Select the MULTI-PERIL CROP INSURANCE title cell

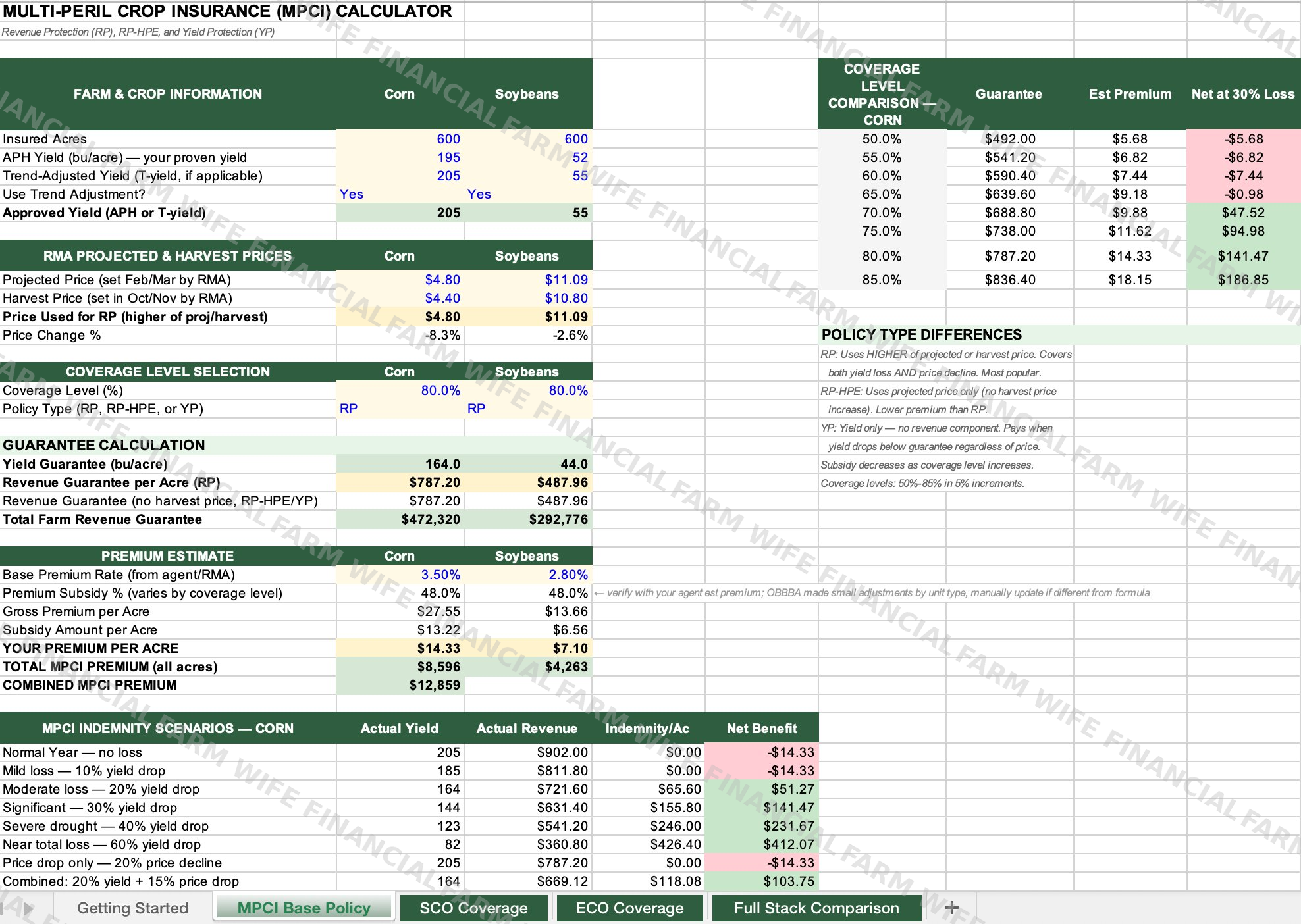227,11
